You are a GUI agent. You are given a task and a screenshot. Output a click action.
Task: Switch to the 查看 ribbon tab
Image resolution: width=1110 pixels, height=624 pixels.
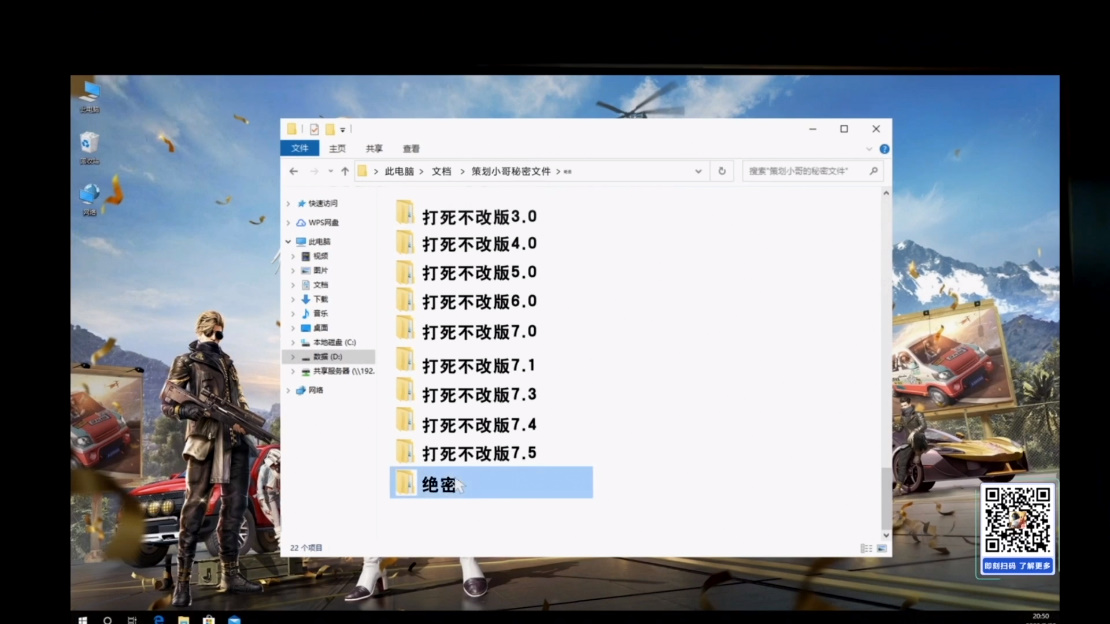411,149
